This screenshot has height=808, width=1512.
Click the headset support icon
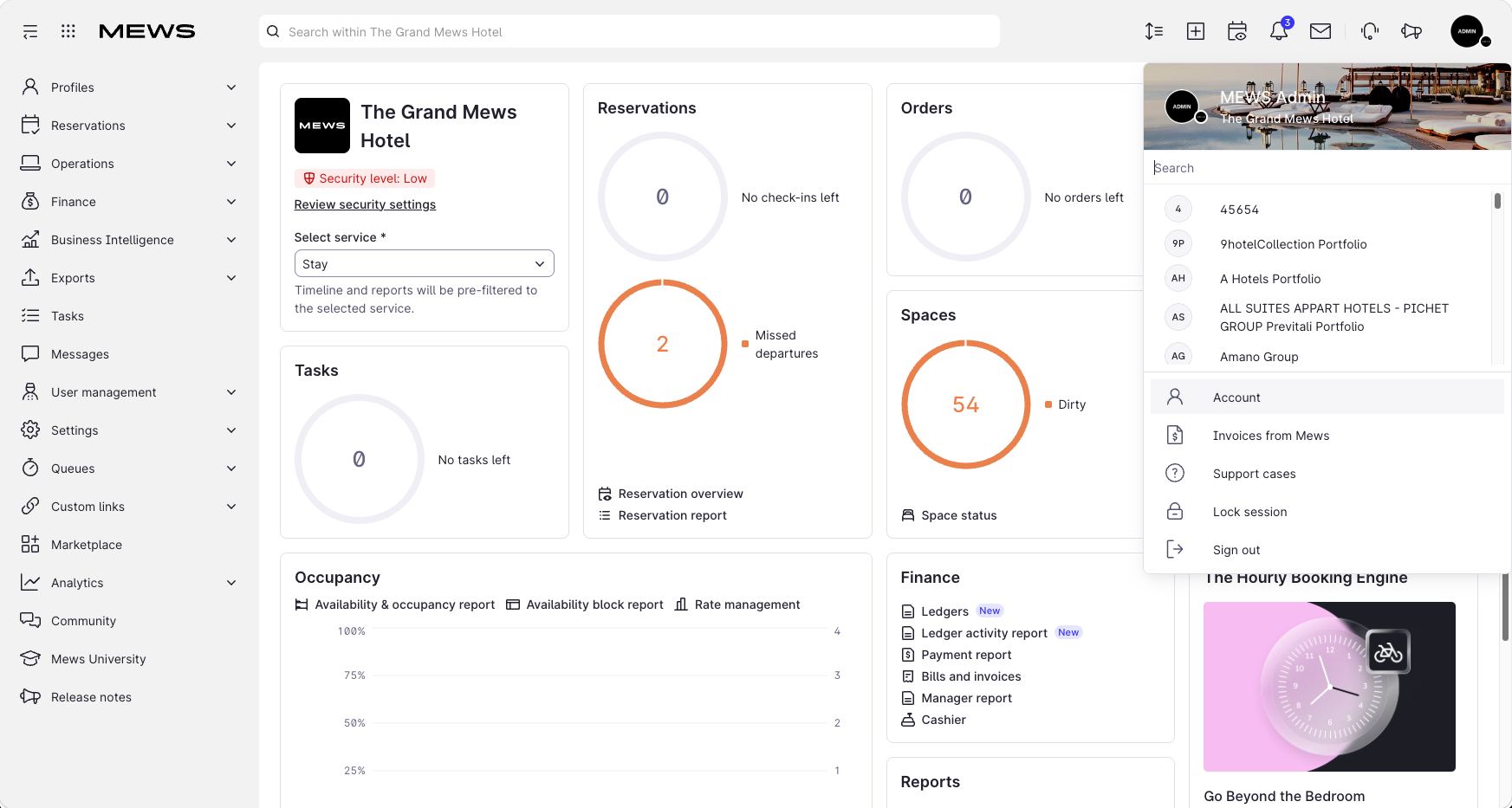(1370, 32)
